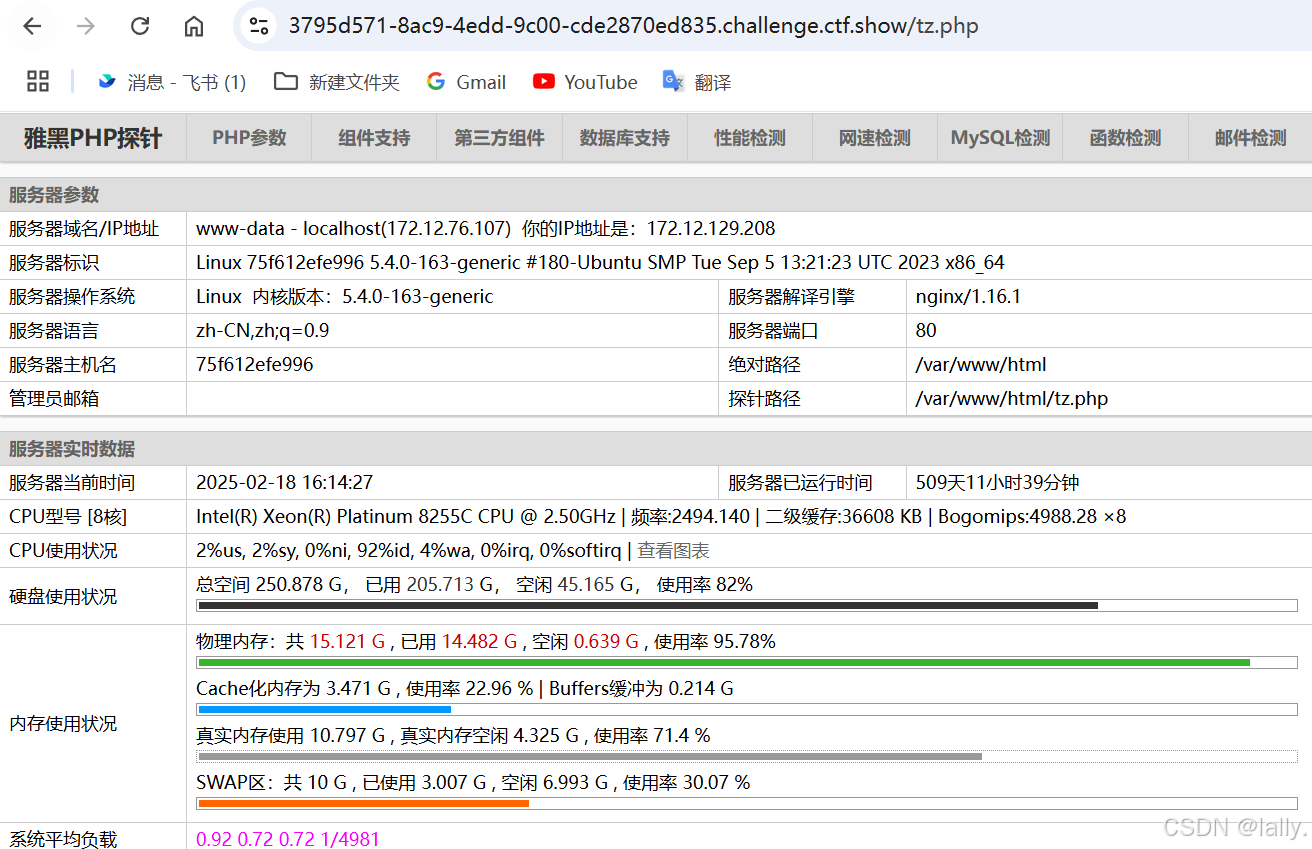This screenshot has width=1312, height=849.
Task: Open the apps grid bookmark icon
Action: click(x=38, y=82)
